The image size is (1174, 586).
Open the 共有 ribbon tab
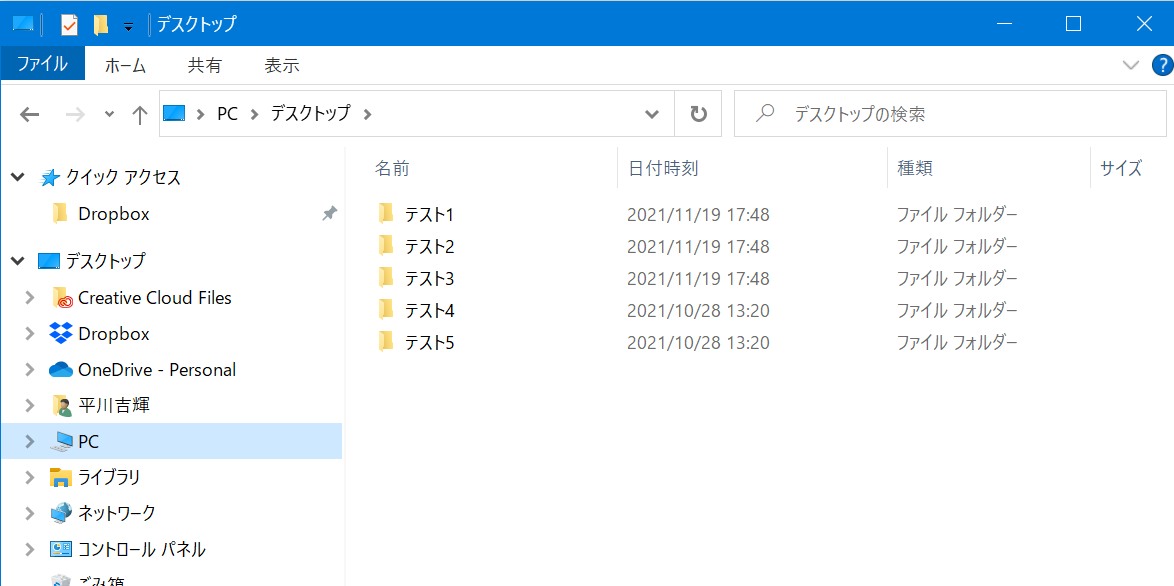(x=205, y=66)
